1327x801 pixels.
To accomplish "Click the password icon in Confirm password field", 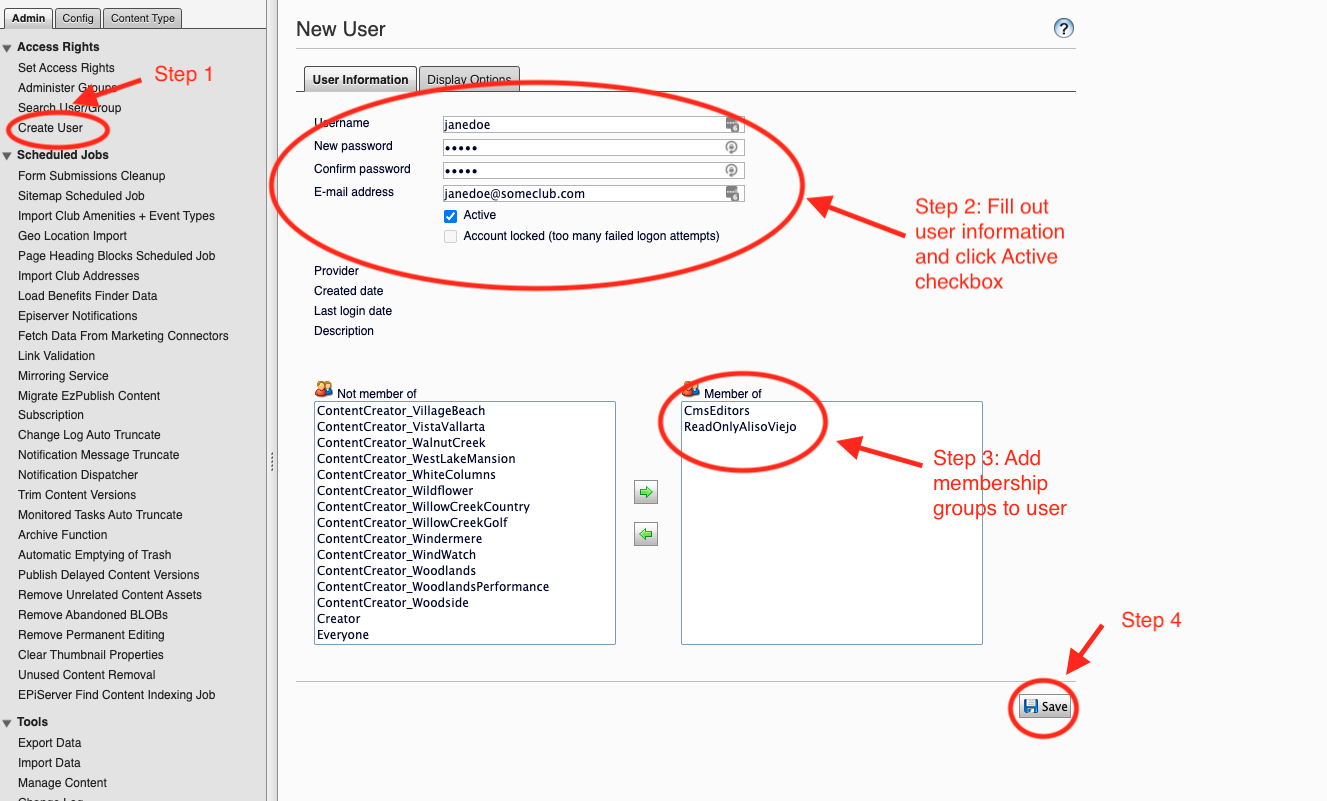I will [732, 170].
